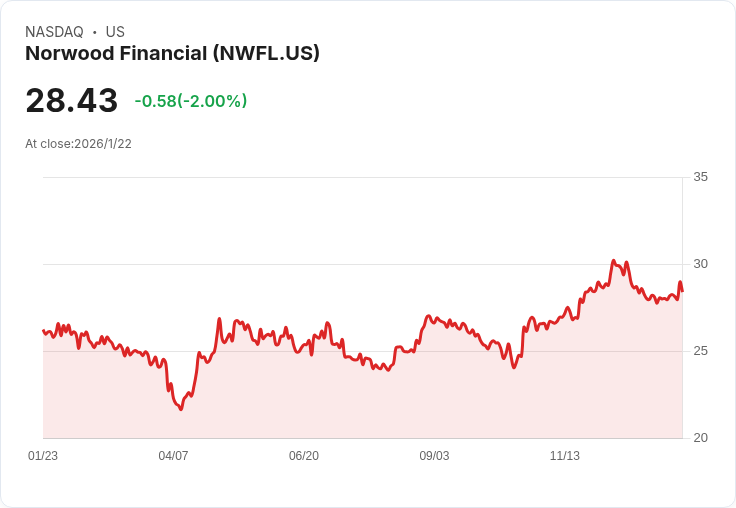
Task: Select the 11/13 date on x-axis
Action: coord(565,456)
